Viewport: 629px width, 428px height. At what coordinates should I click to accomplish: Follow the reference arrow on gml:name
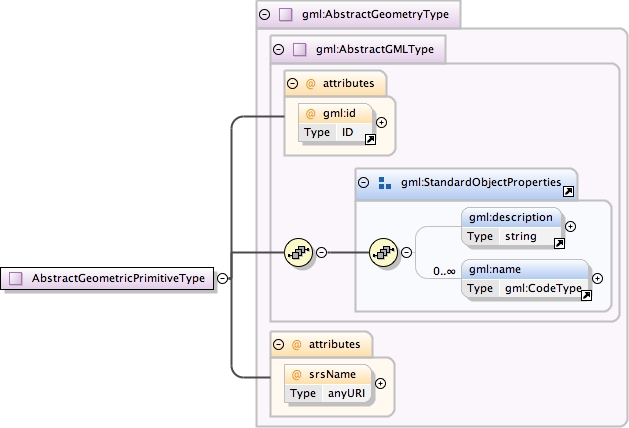pos(586,296)
